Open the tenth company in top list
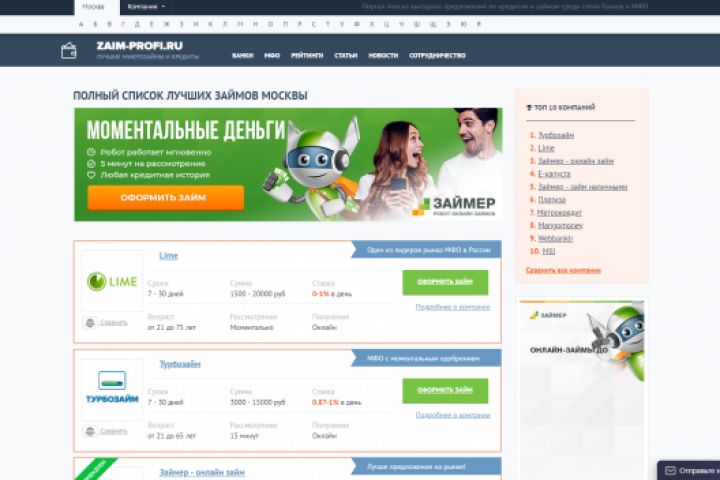Screen dimensions: 720x480 pyautogui.click(x=549, y=251)
